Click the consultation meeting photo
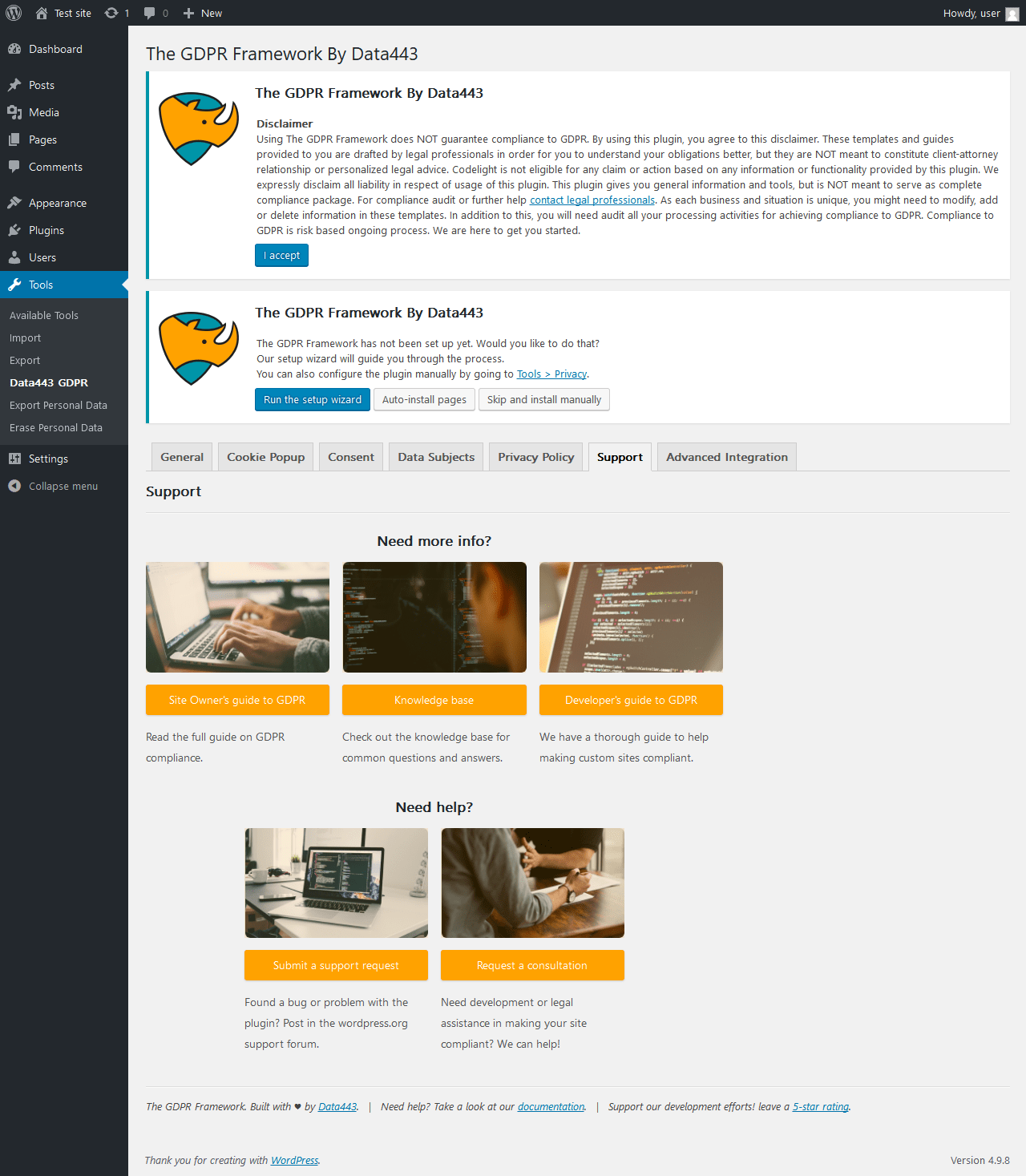The width and height of the screenshot is (1026, 1176). coord(533,883)
